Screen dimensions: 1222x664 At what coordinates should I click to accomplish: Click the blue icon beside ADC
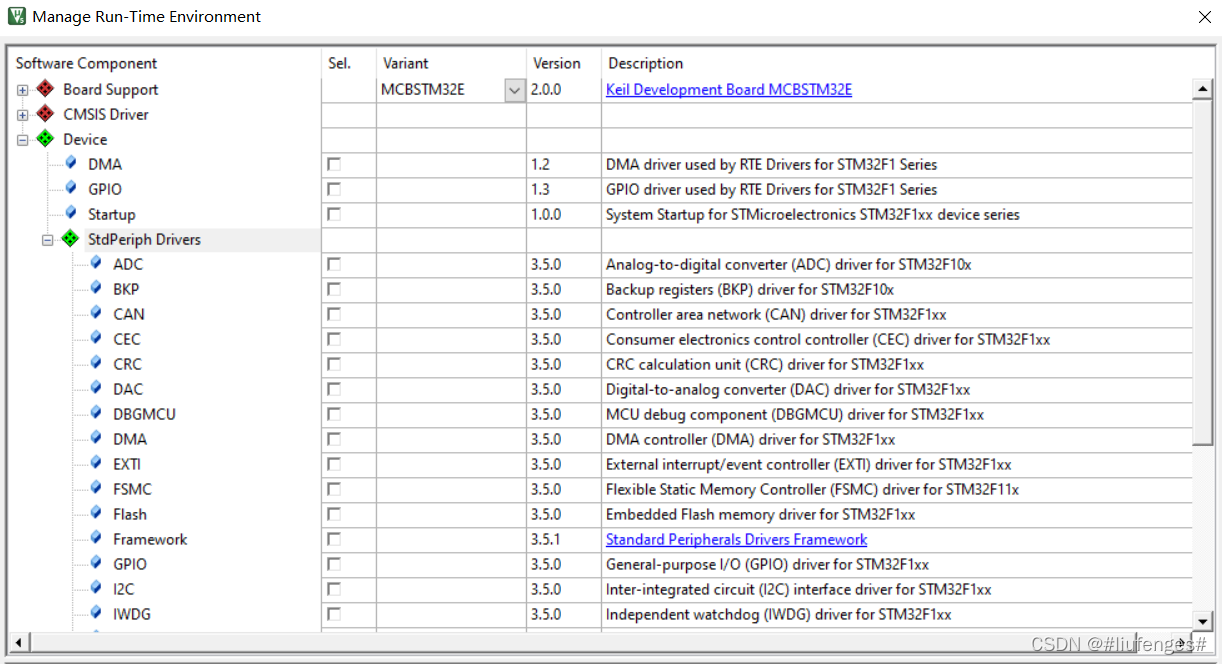click(96, 263)
